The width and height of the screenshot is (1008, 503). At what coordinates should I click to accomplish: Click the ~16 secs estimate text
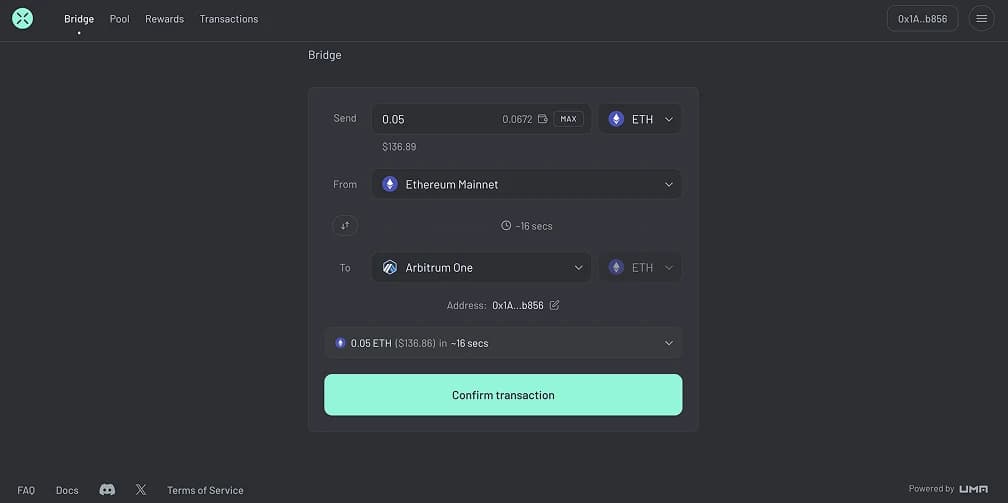pos(534,226)
